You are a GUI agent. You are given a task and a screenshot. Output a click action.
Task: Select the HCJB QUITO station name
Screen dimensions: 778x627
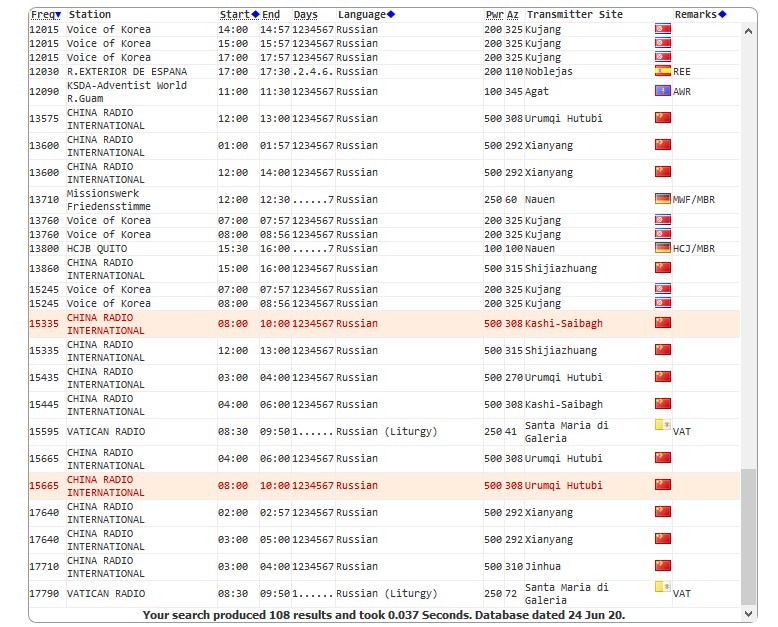pos(97,249)
